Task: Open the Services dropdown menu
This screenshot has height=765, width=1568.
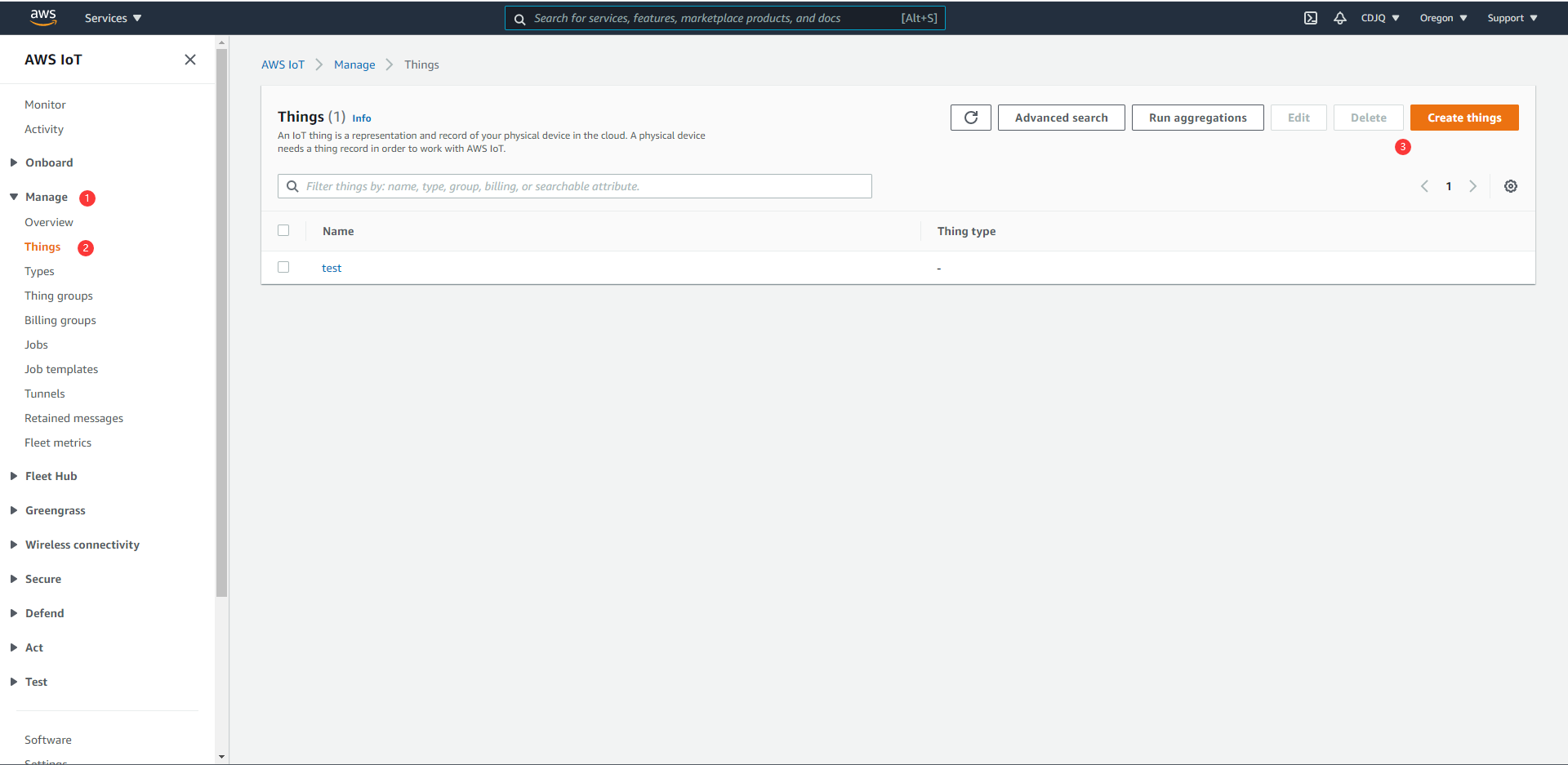Action: [113, 18]
